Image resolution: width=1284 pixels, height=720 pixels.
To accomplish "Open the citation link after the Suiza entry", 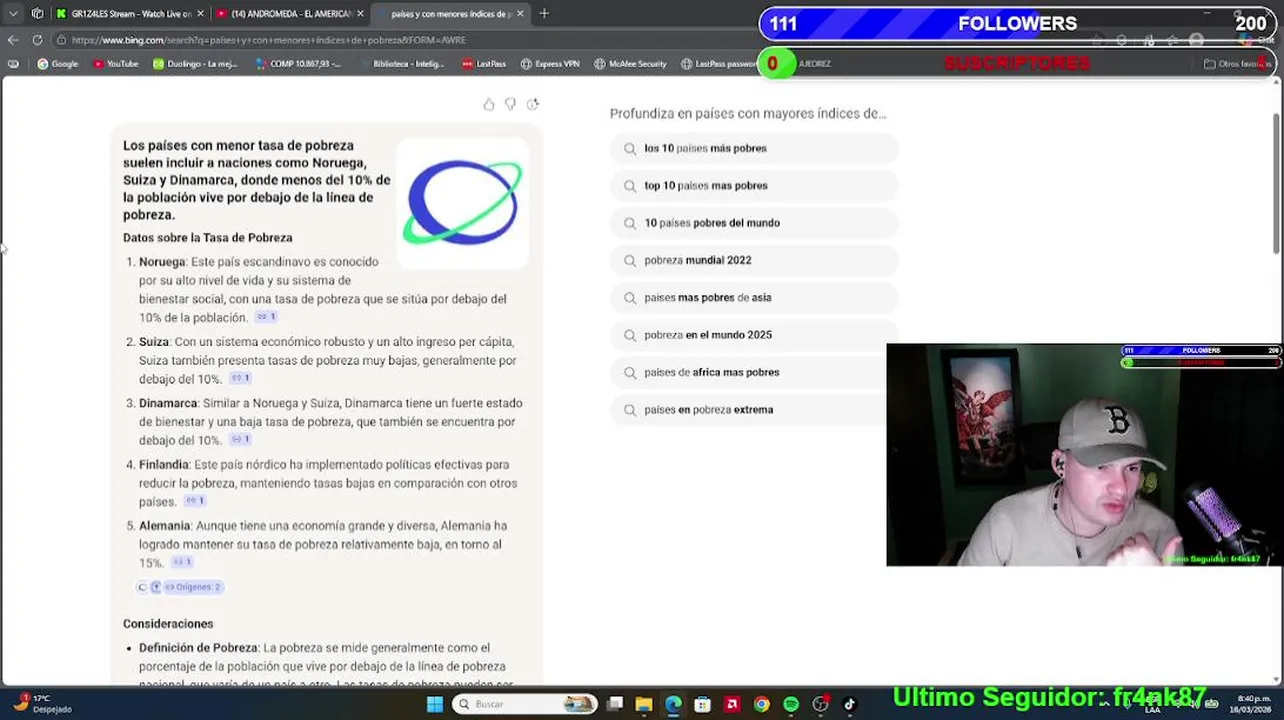I will tap(240, 379).
